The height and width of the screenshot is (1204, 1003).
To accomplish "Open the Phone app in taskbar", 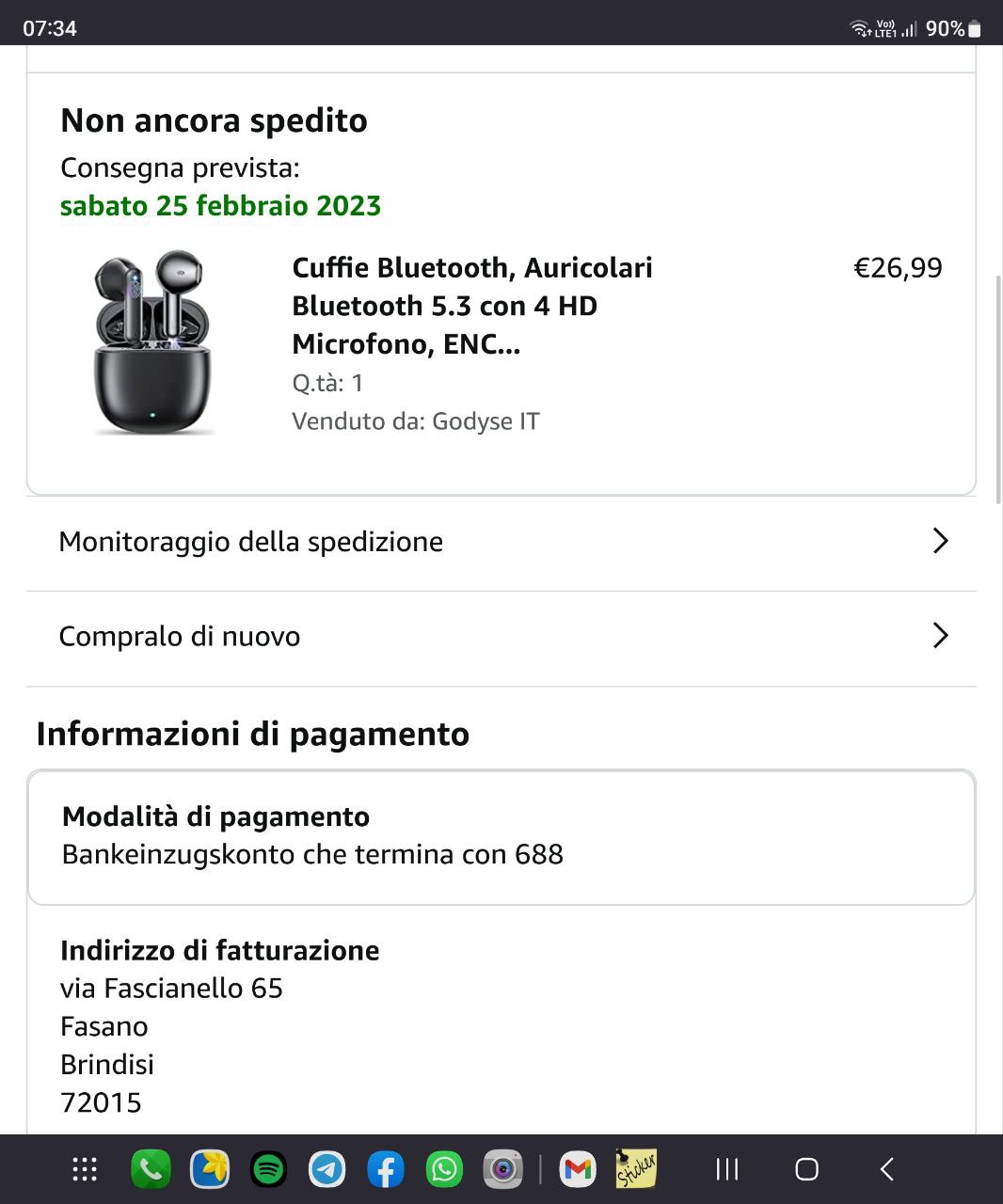I will (x=151, y=1169).
